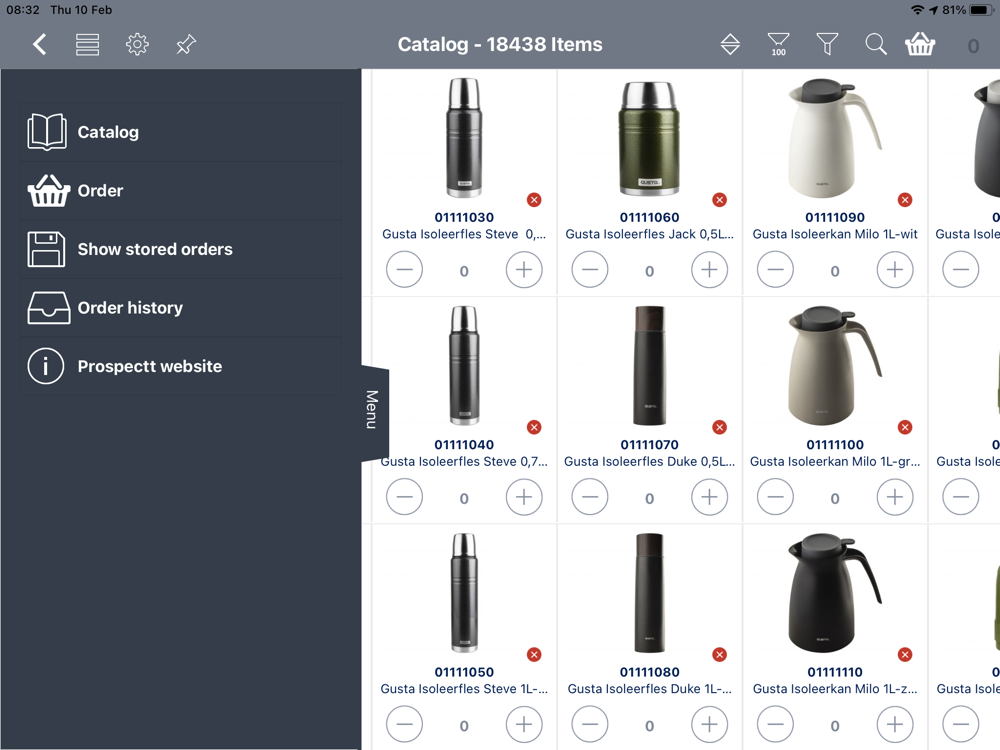Tap the basket count 0 in header
Image resolution: width=1000 pixels, height=750 pixels.
click(x=973, y=46)
